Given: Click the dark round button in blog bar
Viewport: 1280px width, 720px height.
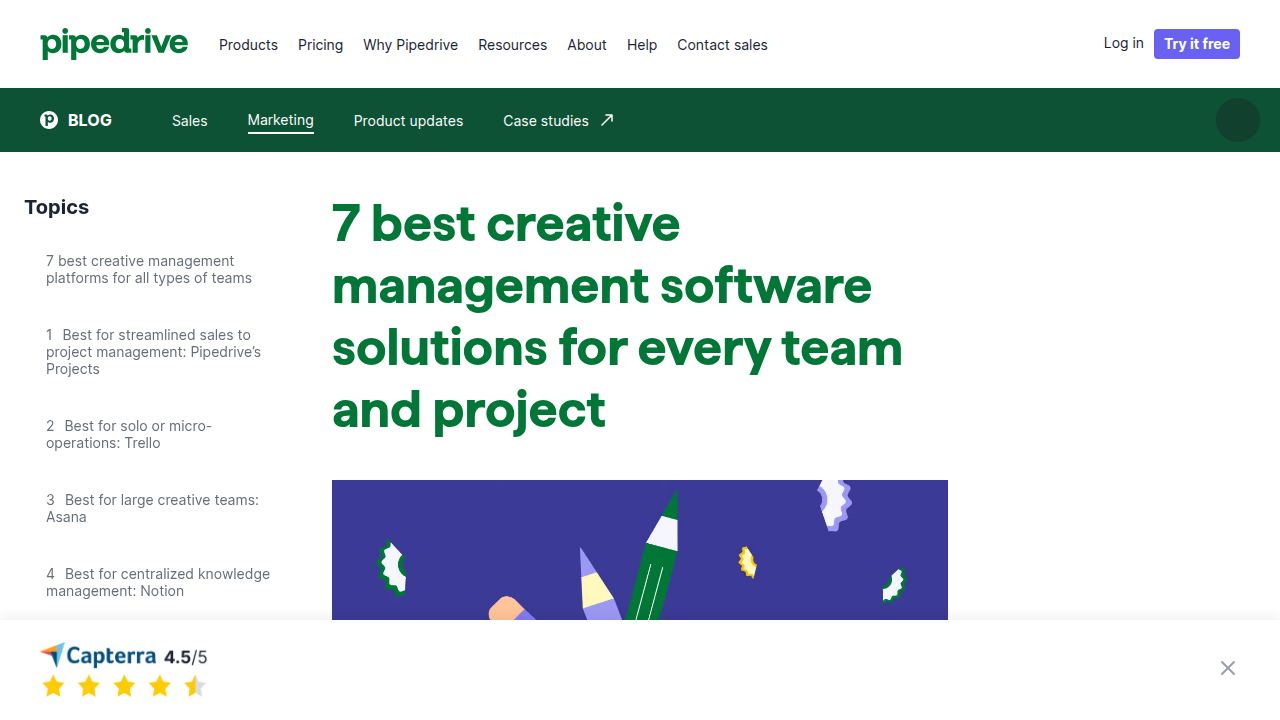Looking at the screenshot, I should point(1238,120).
